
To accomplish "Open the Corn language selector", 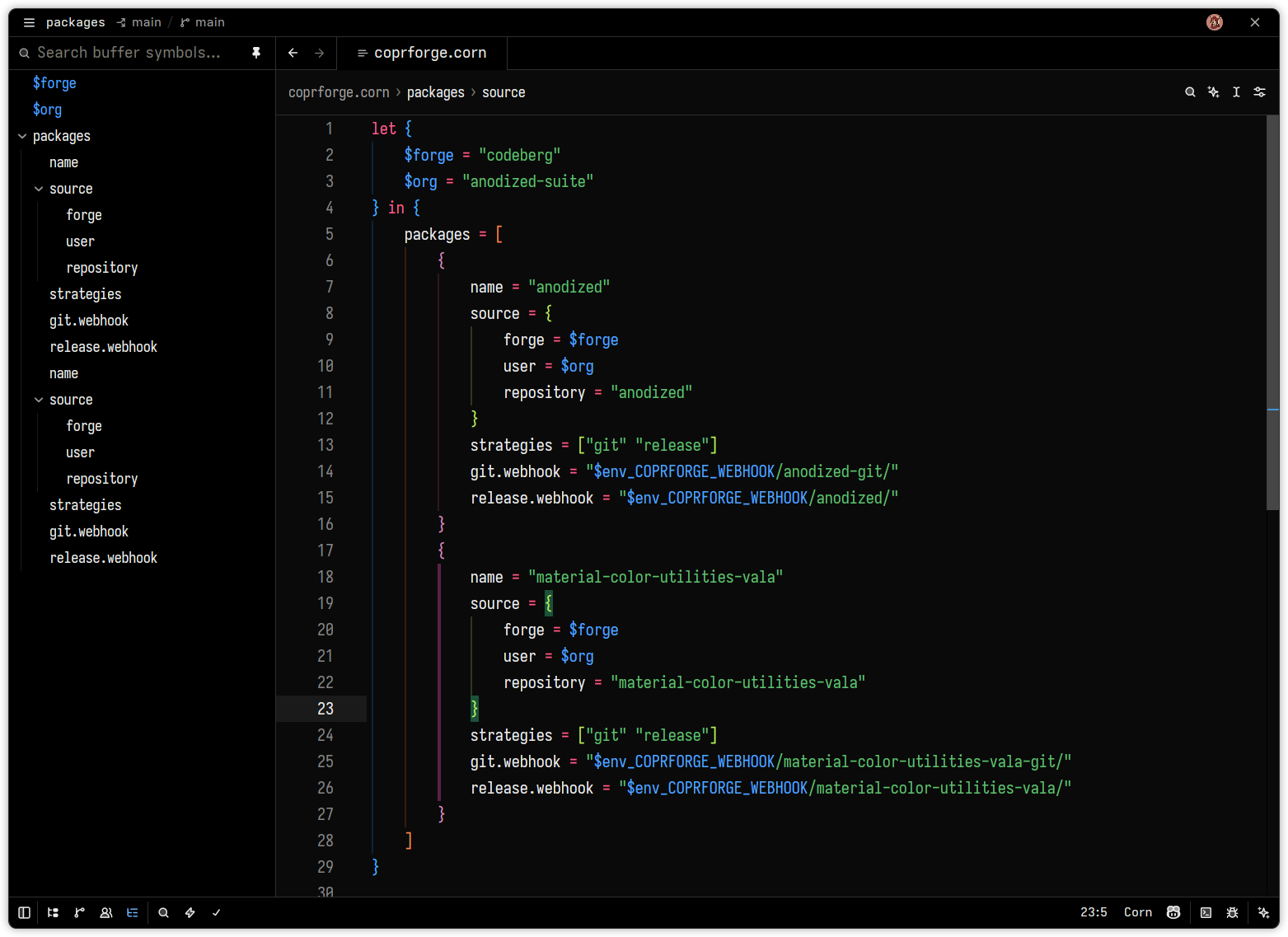I will [1138, 912].
